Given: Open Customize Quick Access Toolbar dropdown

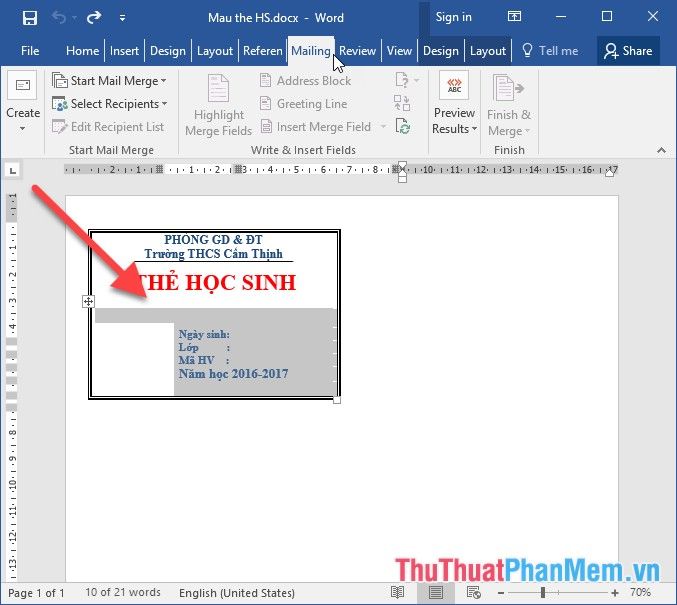Looking at the screenshot, I should point(123,18).
